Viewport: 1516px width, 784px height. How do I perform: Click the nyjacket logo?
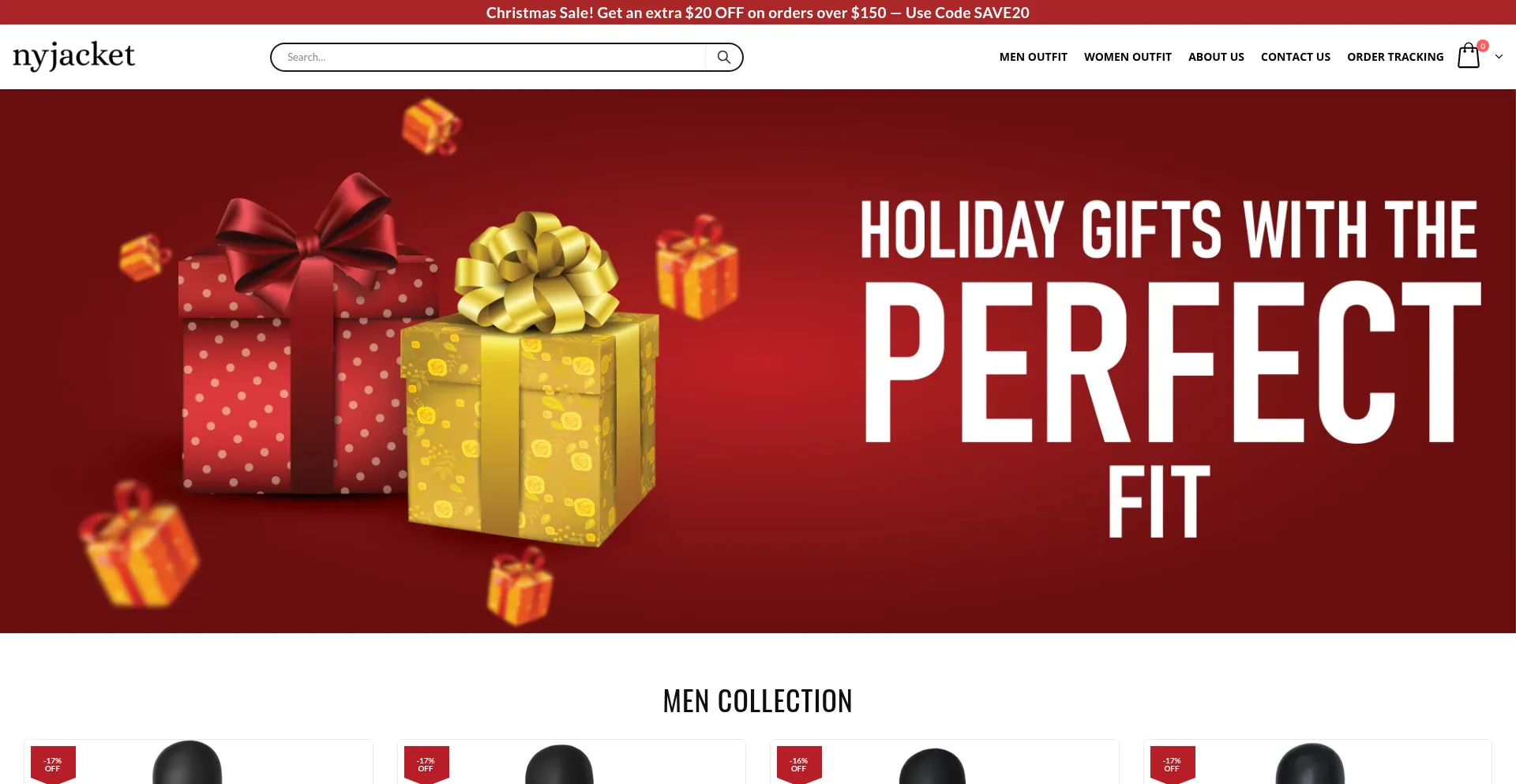(73, 55)
